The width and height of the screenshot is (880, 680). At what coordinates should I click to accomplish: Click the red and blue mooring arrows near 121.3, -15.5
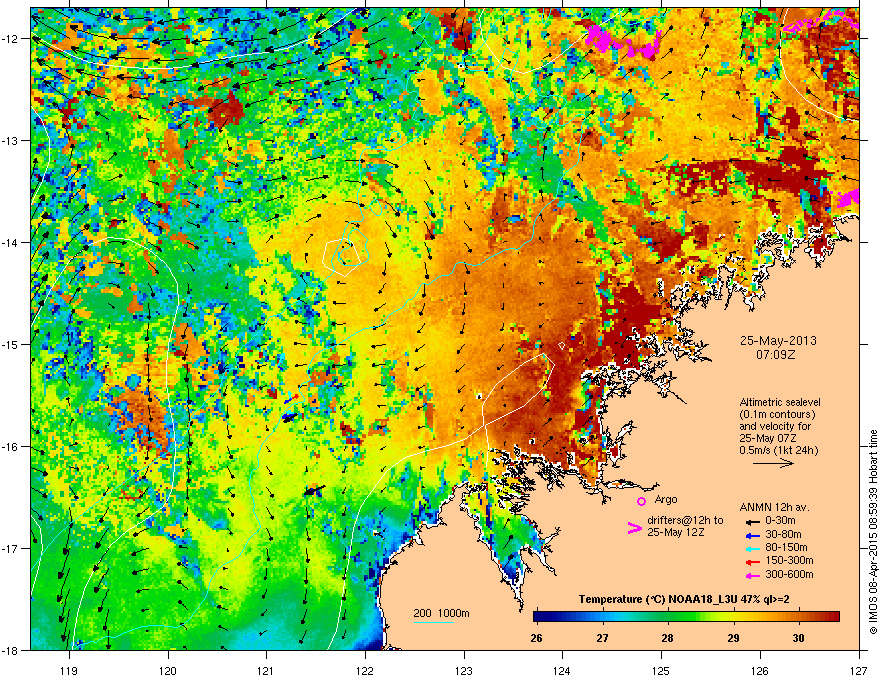coord(291,399)
